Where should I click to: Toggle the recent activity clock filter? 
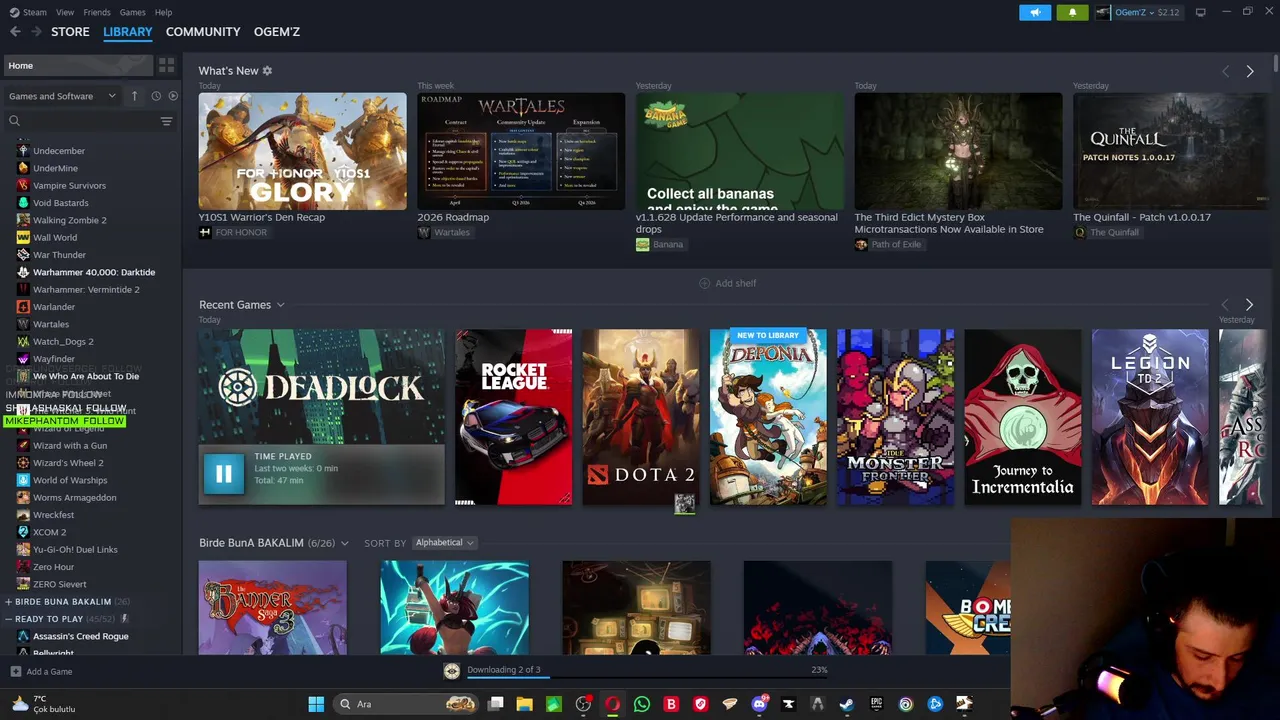156,96
